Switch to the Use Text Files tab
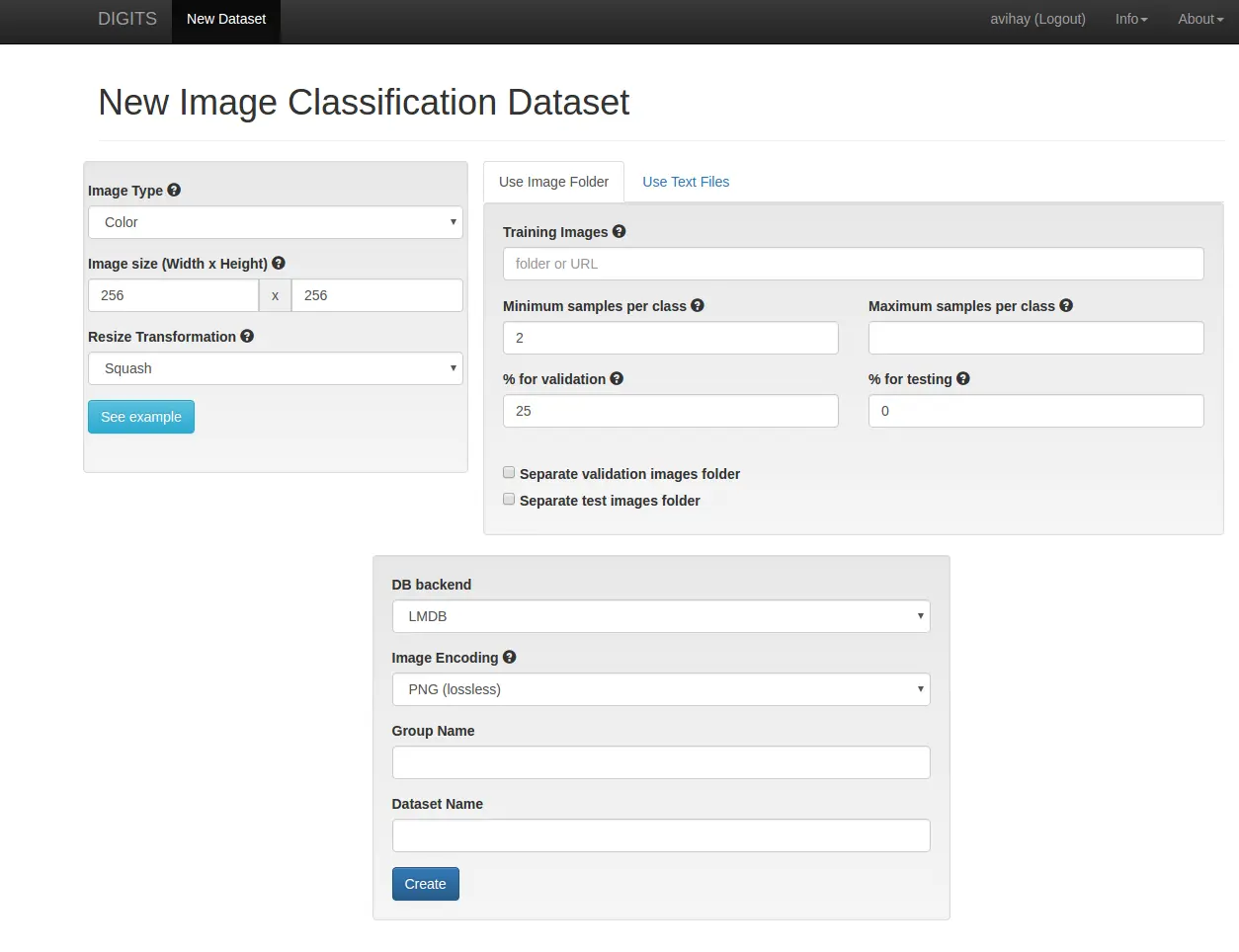 tap(686, 182)
